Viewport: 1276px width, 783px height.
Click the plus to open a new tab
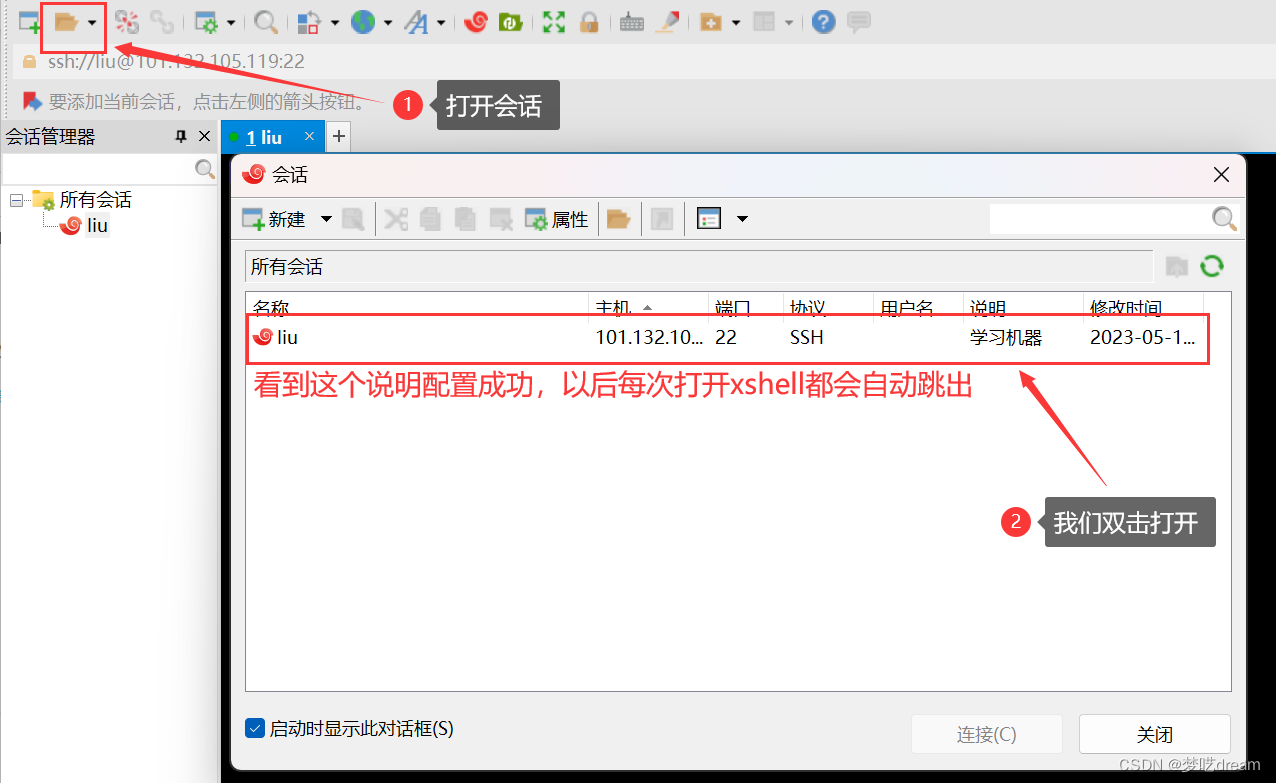point(338,136)
